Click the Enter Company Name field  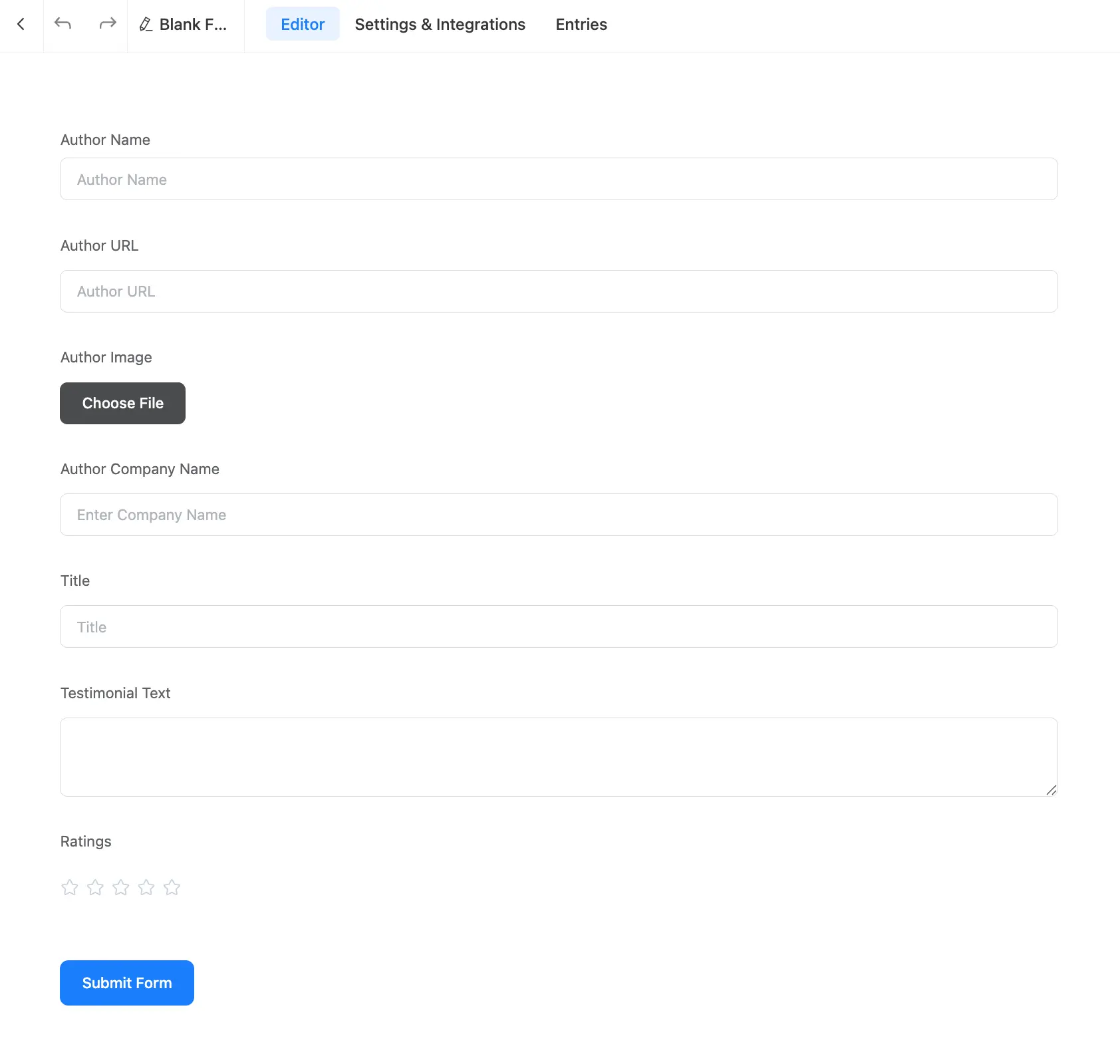559,515
